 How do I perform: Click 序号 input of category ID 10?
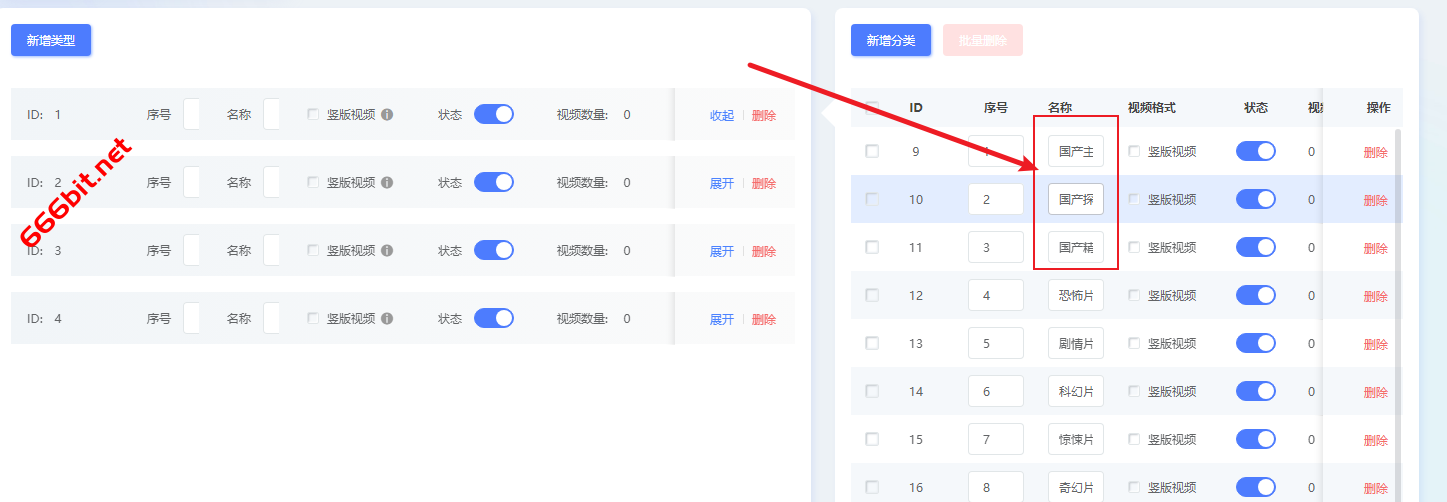(995, 199)
